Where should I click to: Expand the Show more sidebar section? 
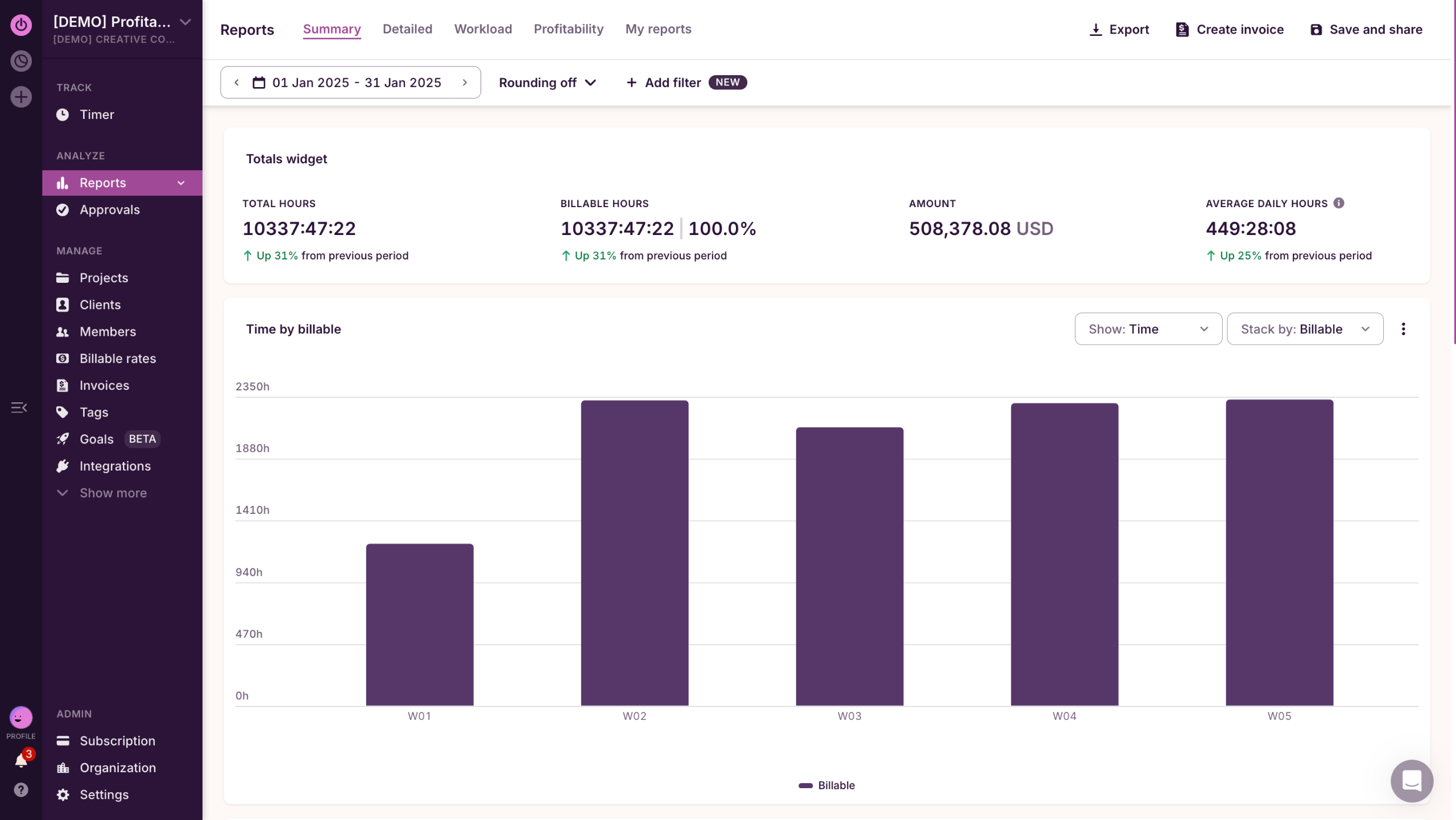(113, 493)
